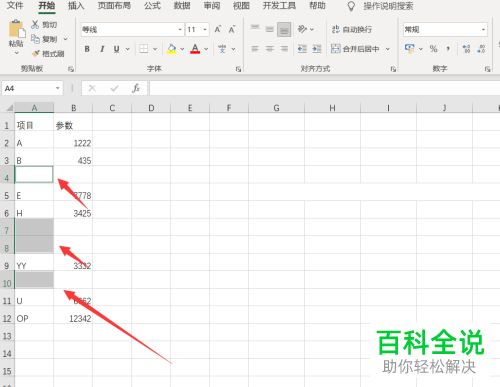Decrease decimal places icon
The height and width of the screenshot is (387, 500).
[x=481, y=49]
